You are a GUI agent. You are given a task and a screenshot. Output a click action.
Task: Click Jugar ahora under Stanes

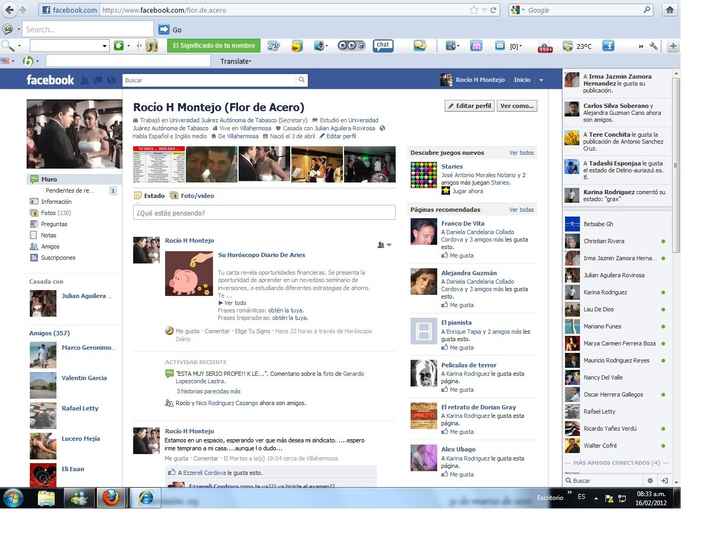[x=467, y=191]
